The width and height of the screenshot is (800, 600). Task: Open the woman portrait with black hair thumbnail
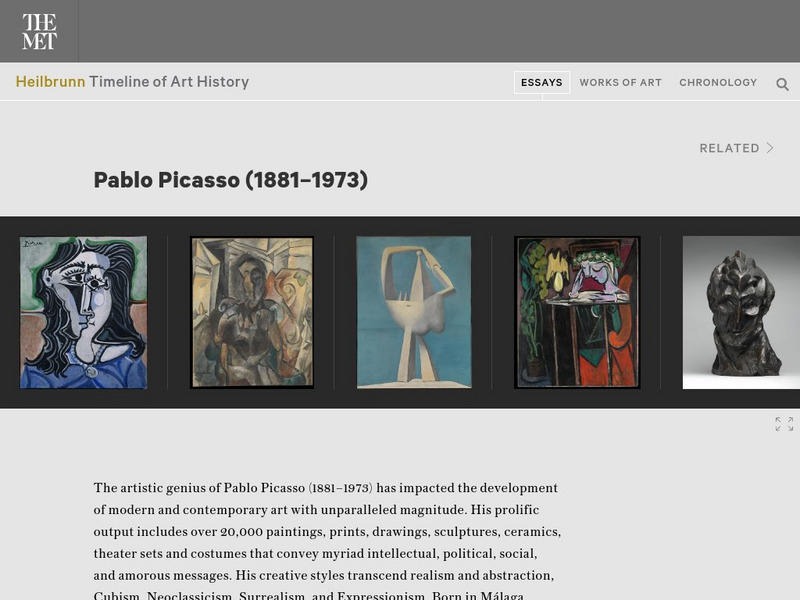click(x=83, y=312)
